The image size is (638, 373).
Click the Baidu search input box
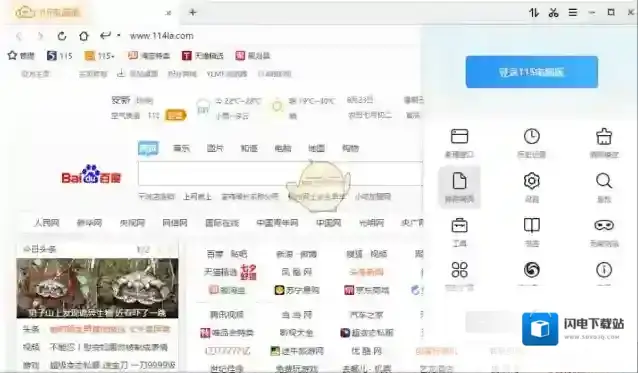tap(280, 174)
